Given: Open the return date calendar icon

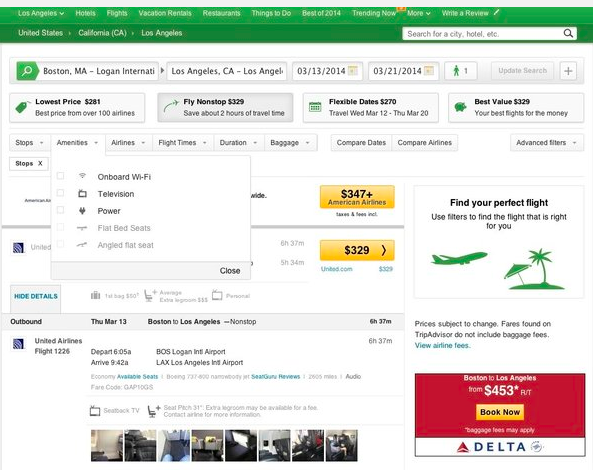Looking at the screenshot, I should pos(429,71).
